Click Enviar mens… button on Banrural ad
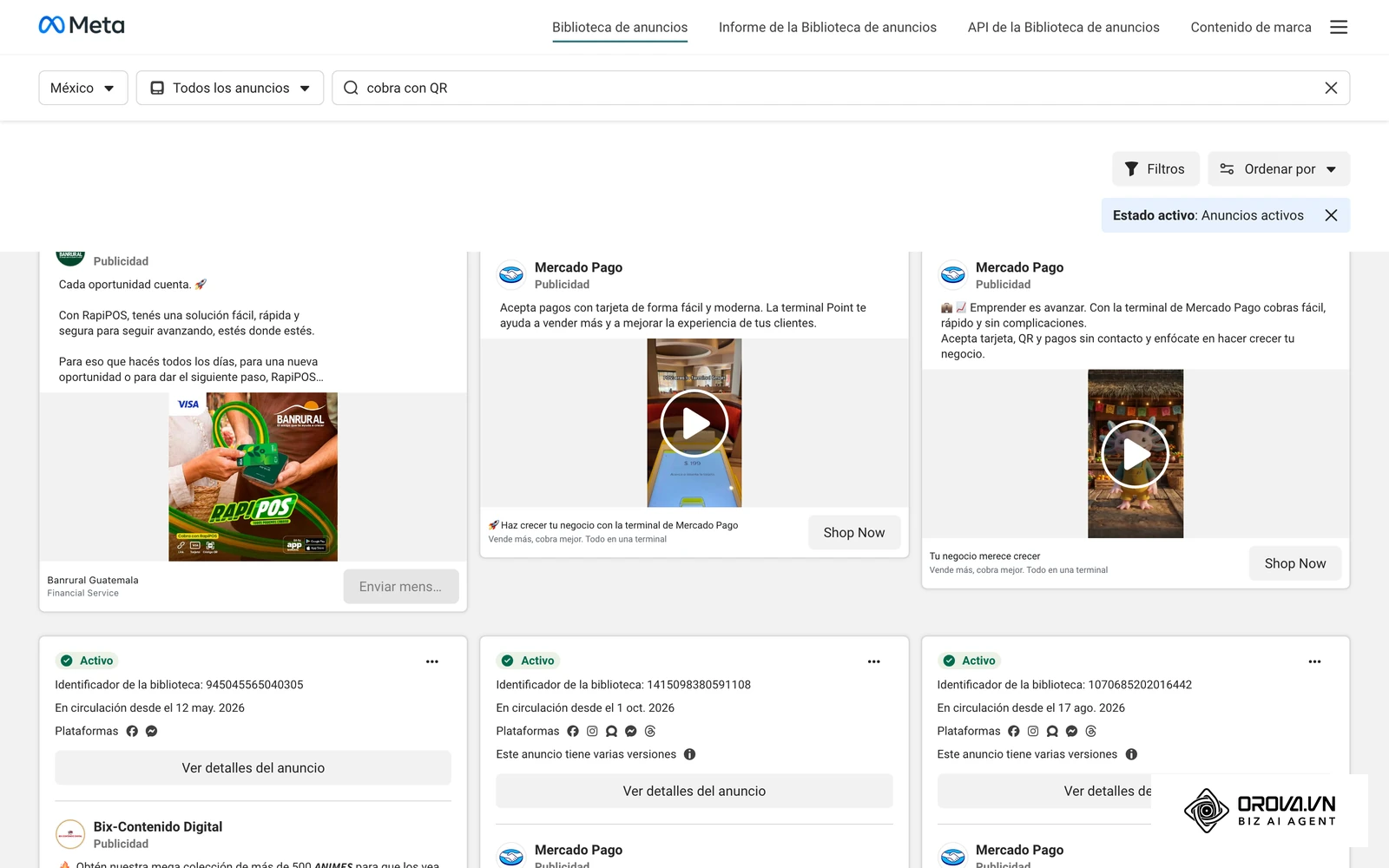The width and height of the screenshot is (1389, 868). click(401, 587)
